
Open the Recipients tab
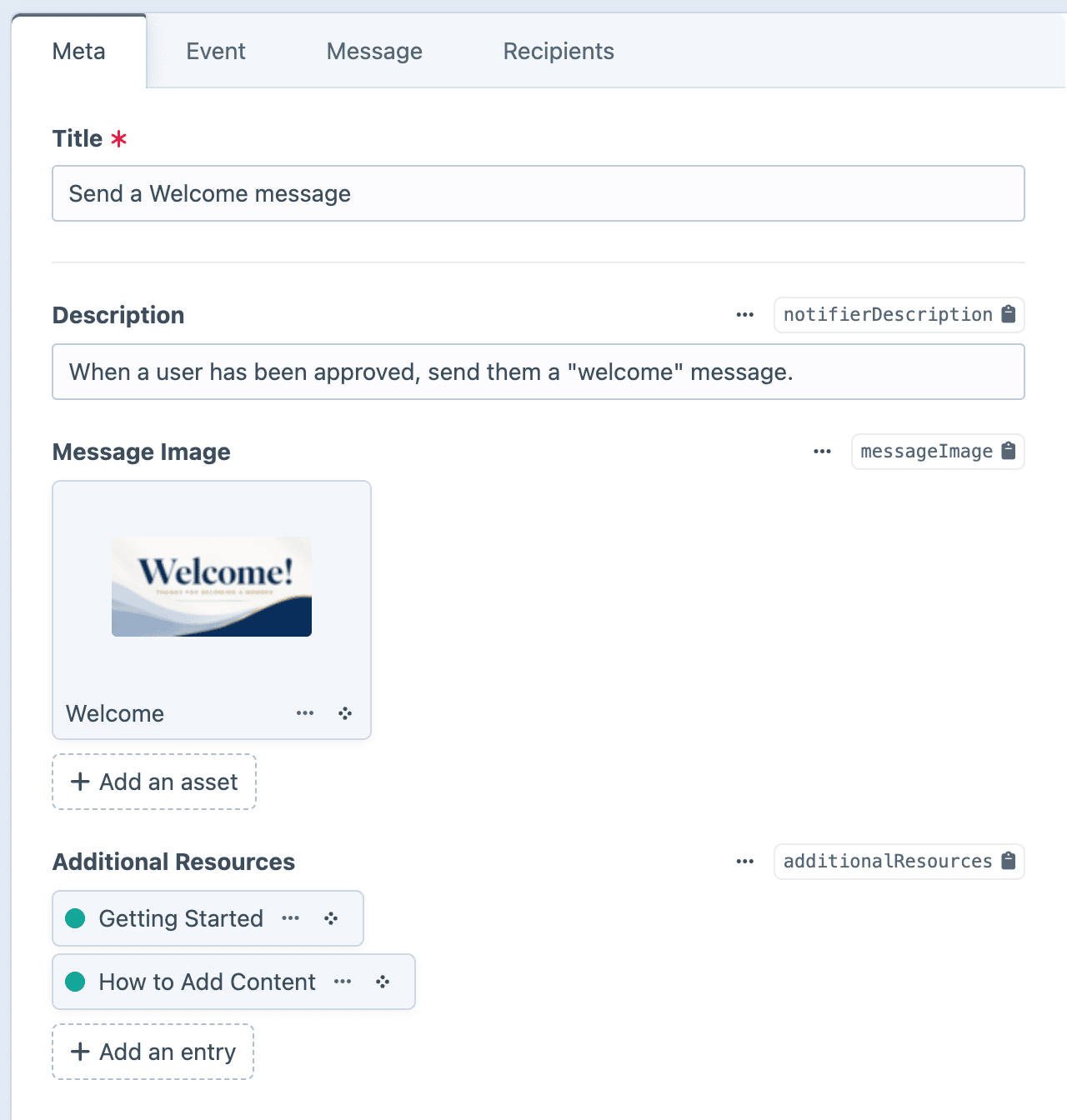coord(559,51)
